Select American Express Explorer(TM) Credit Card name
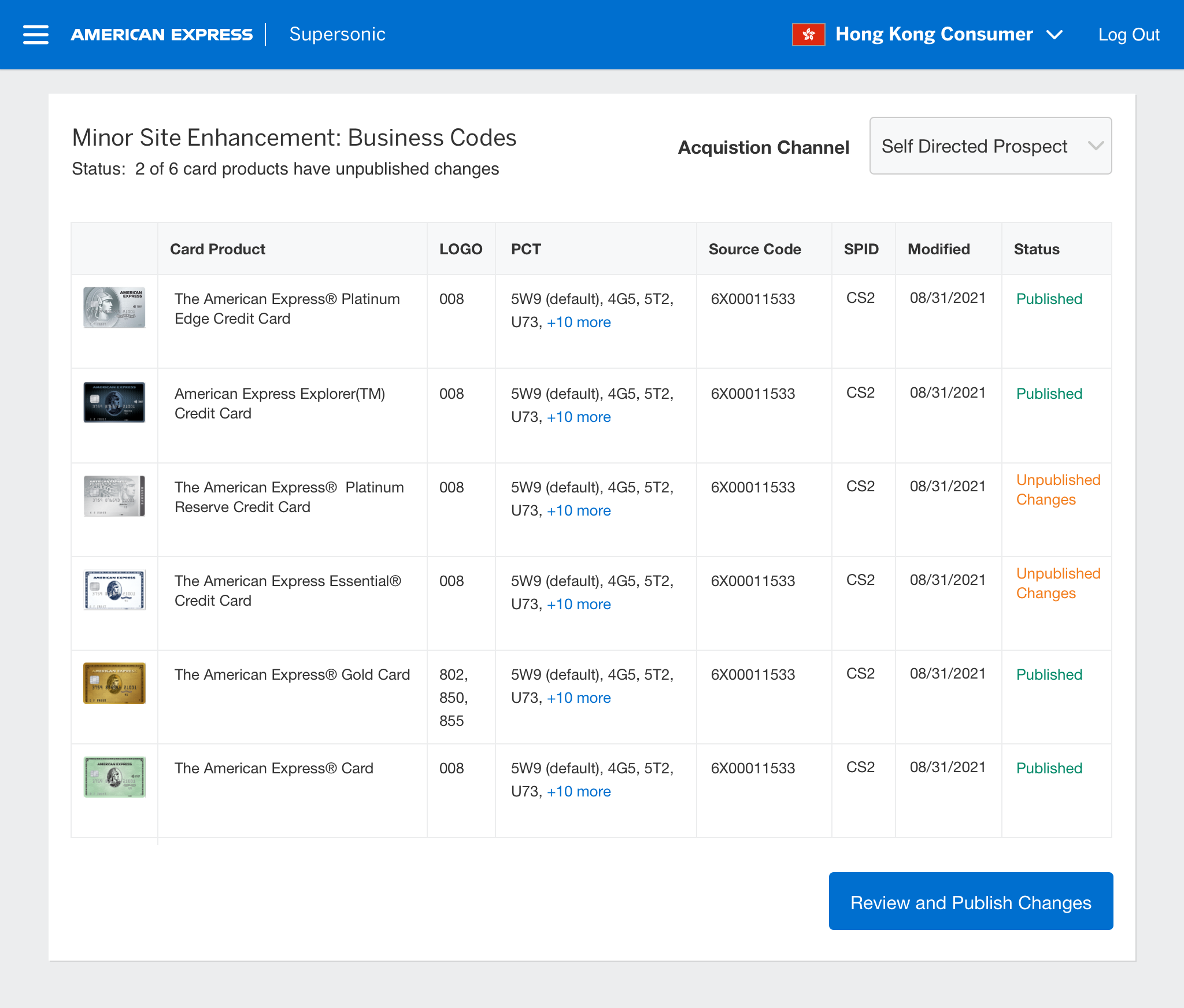Viewport: 1184px width, 1008px height. pos(280,403)
